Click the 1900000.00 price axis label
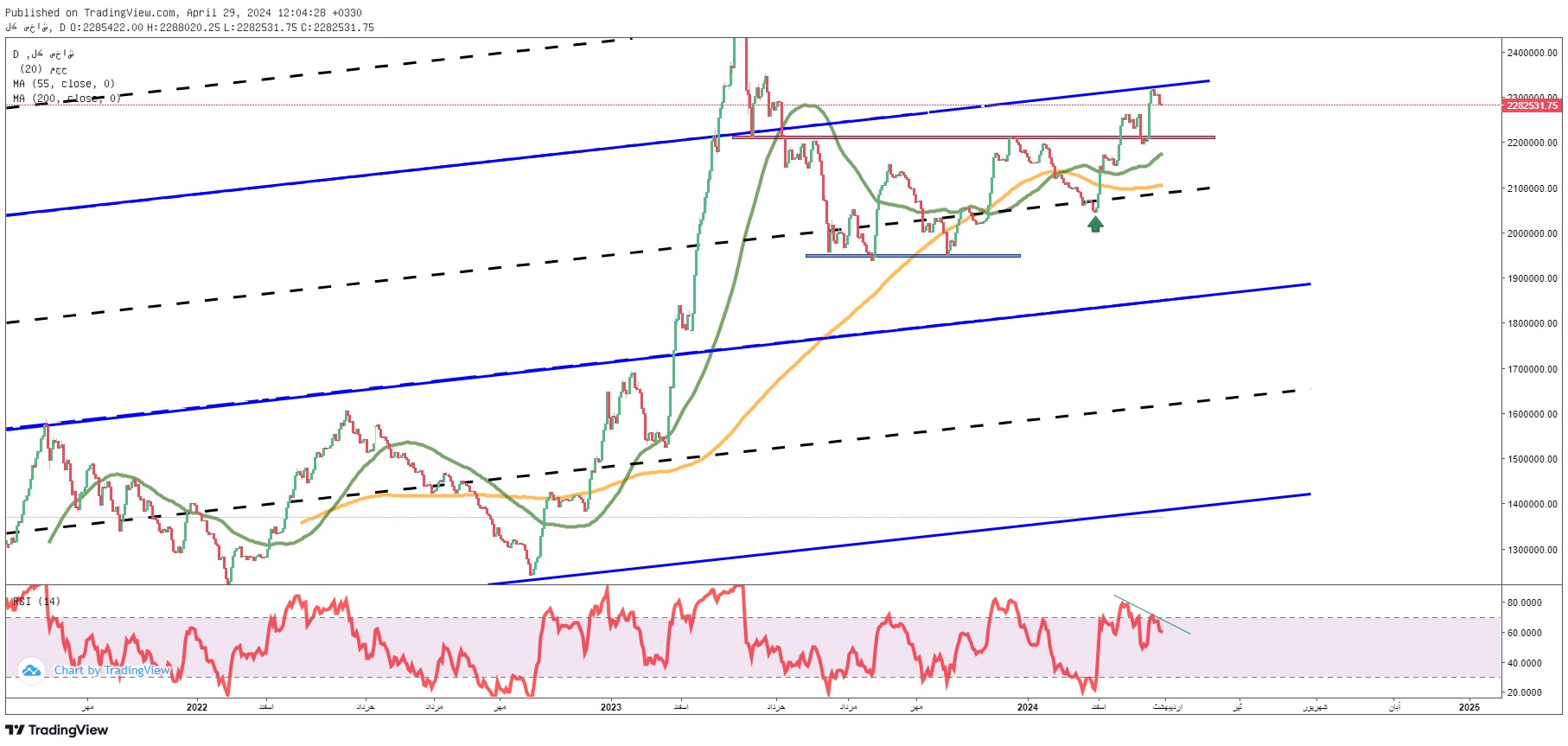 pos(1532,278)
